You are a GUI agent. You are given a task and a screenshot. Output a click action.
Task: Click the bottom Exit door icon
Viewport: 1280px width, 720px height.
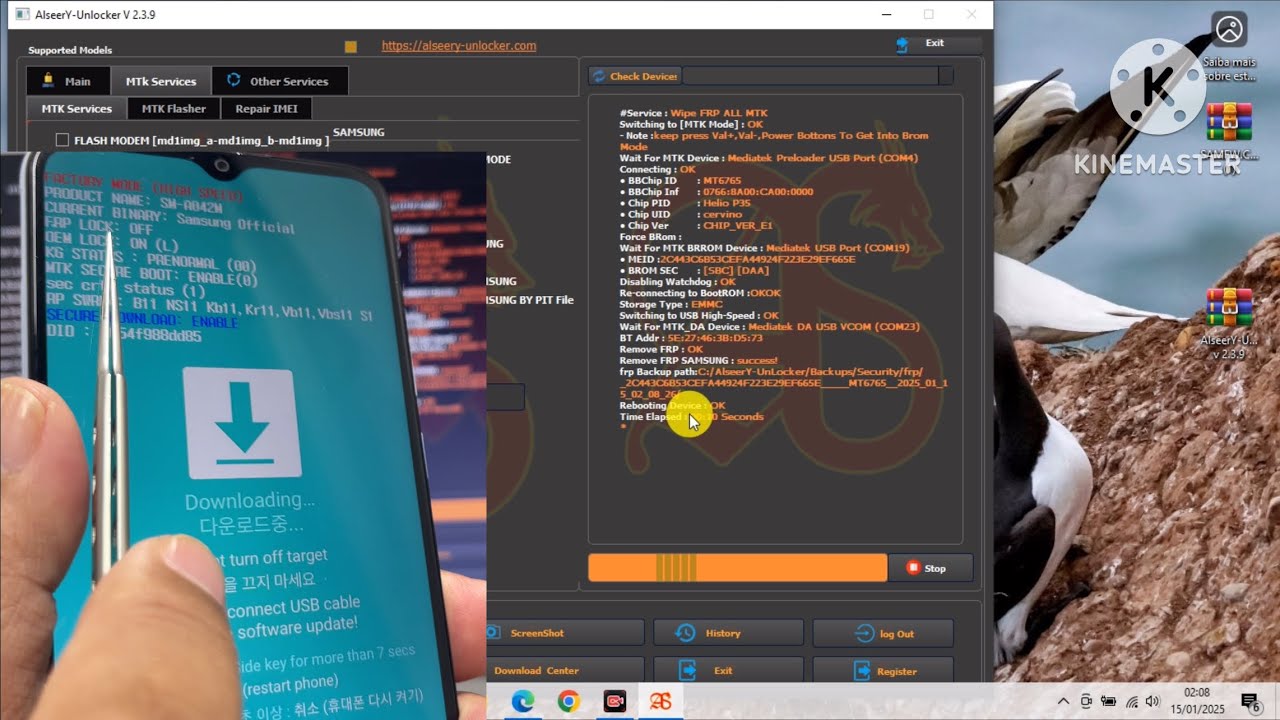click(x=688, y=670)
